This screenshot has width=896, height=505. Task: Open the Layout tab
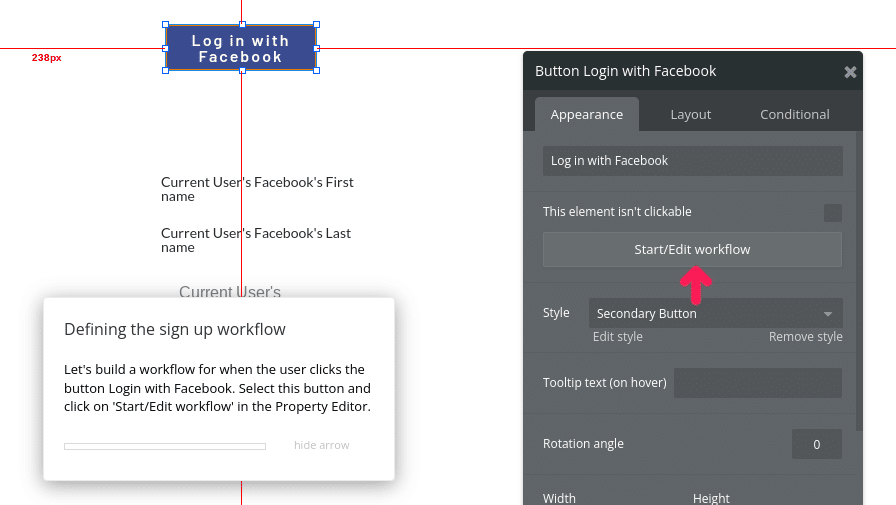[x=690, y=114]
